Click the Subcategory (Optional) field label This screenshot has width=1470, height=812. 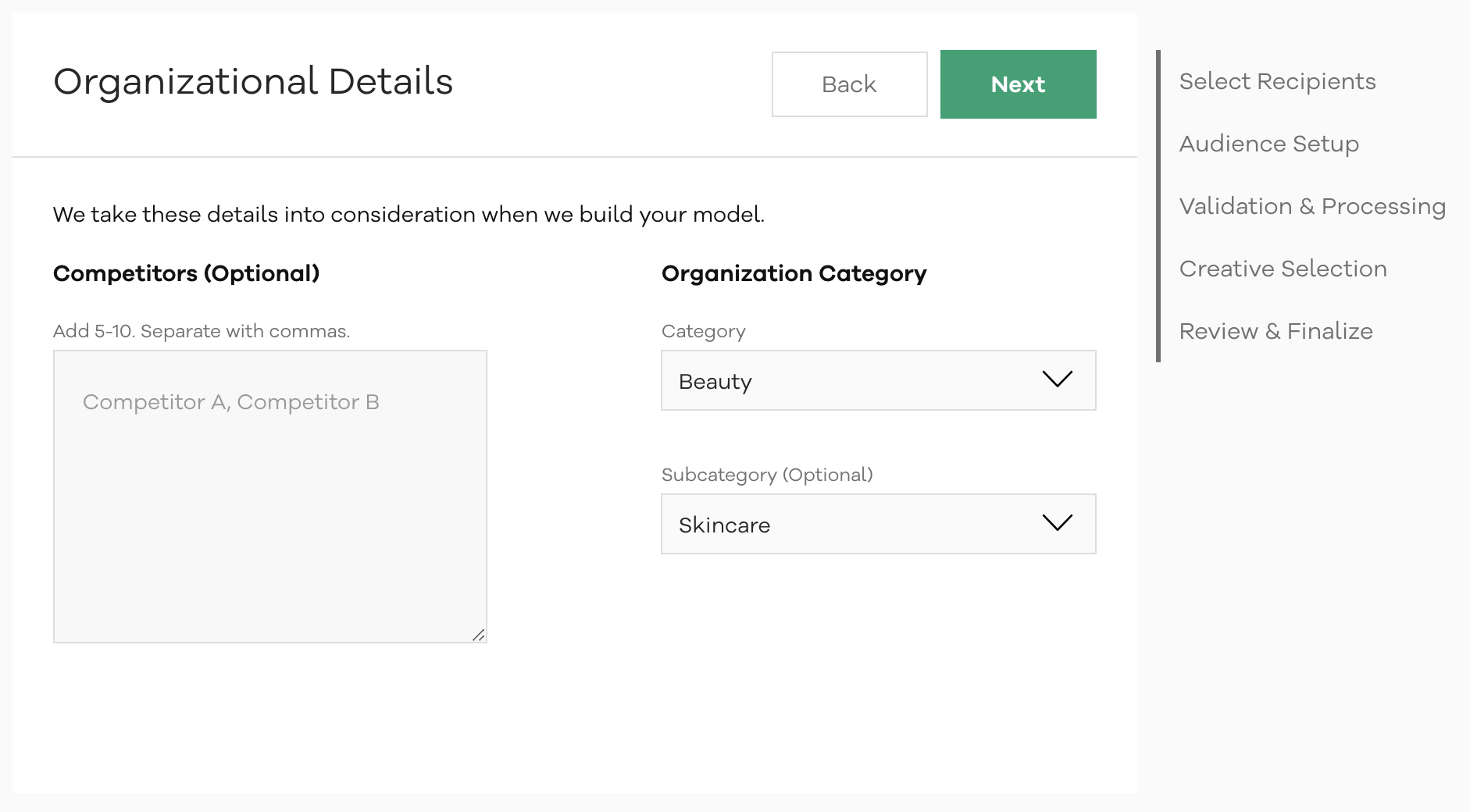(766, 475)
